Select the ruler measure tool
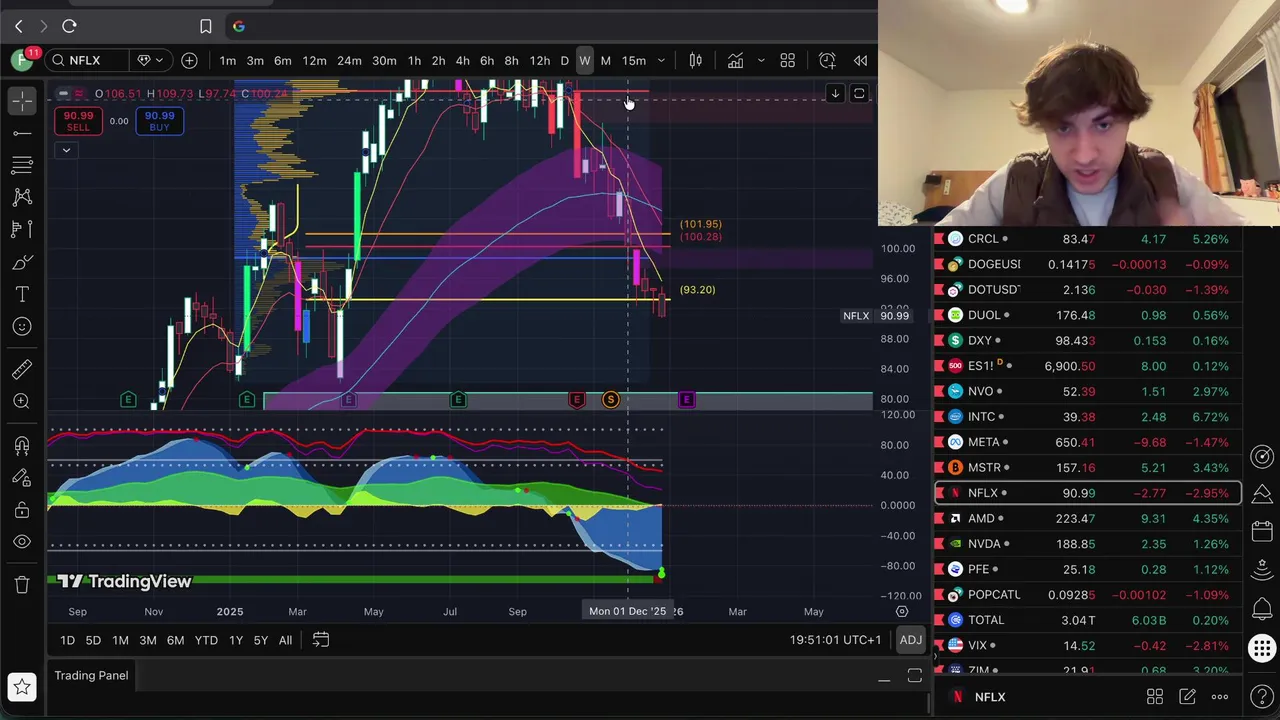The image size is (1280, 720). tap(22, 370)
